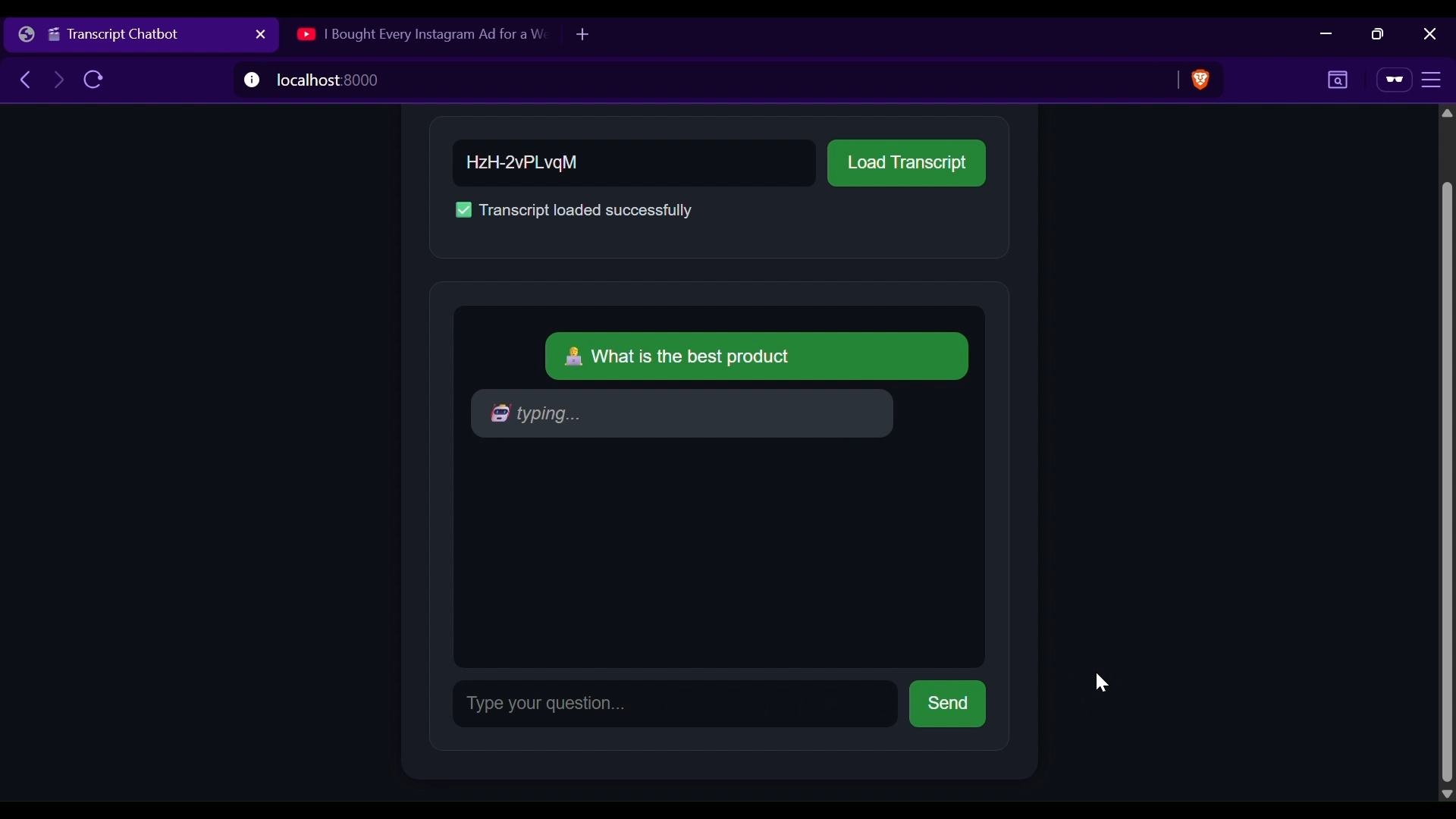This screenshot has width=1456, height=819.
Task: Click the search page icon near address bar
Action: point(1338,80)
